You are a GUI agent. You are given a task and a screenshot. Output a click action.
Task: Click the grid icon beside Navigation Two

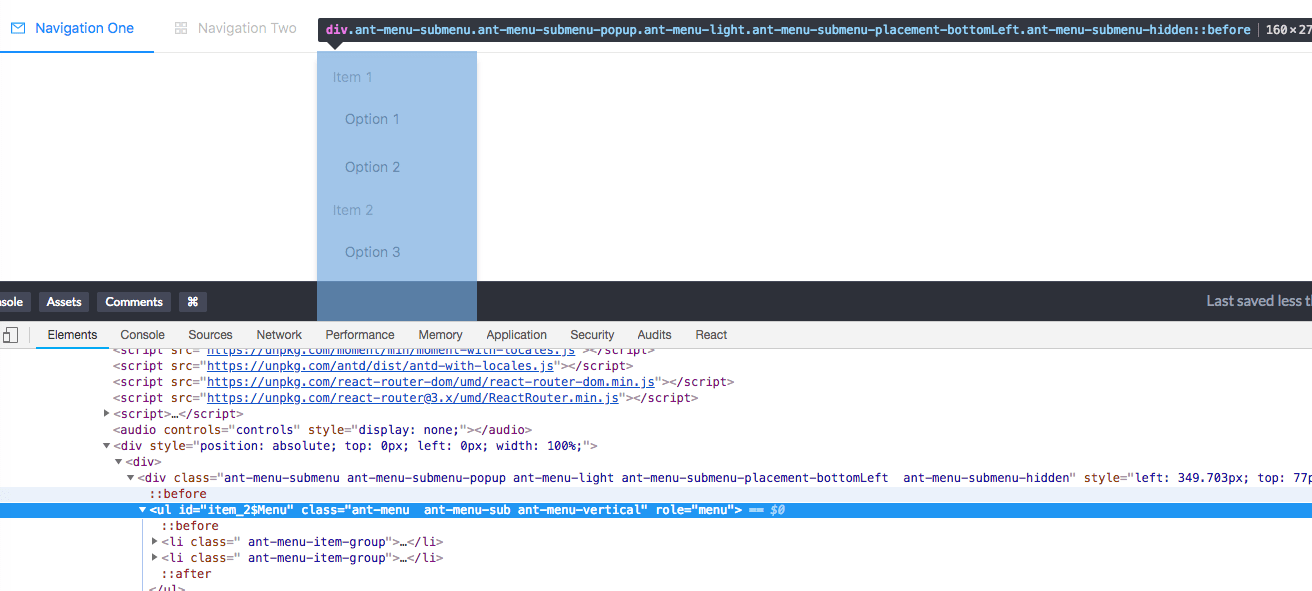(x=181, y=28)
